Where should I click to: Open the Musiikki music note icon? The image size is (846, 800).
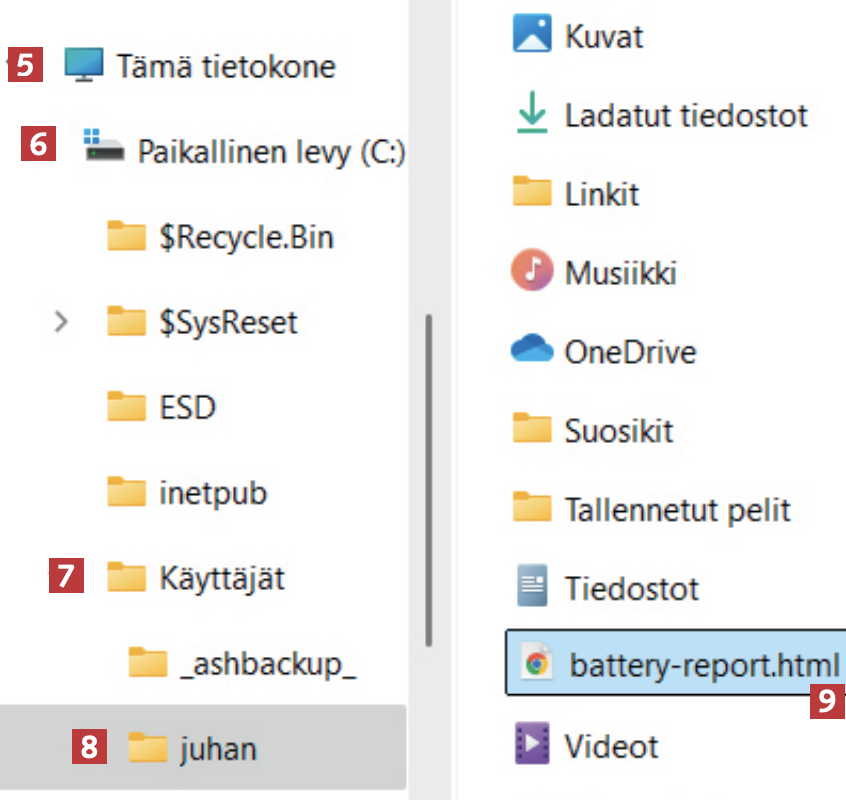click(532, 271)
